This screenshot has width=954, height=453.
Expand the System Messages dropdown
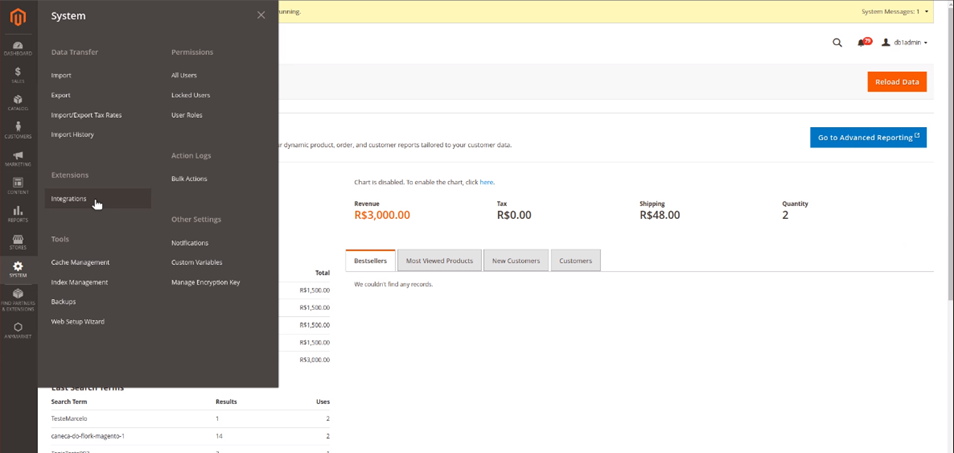(895, 12)
